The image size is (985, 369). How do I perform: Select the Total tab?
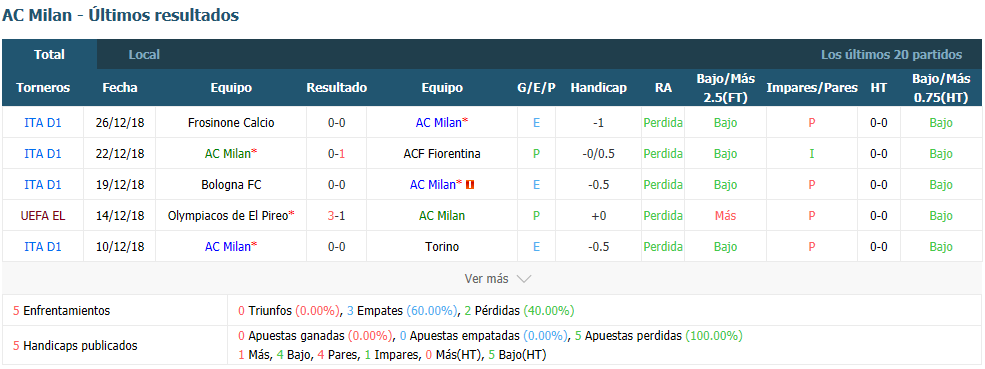click(50, 55)
